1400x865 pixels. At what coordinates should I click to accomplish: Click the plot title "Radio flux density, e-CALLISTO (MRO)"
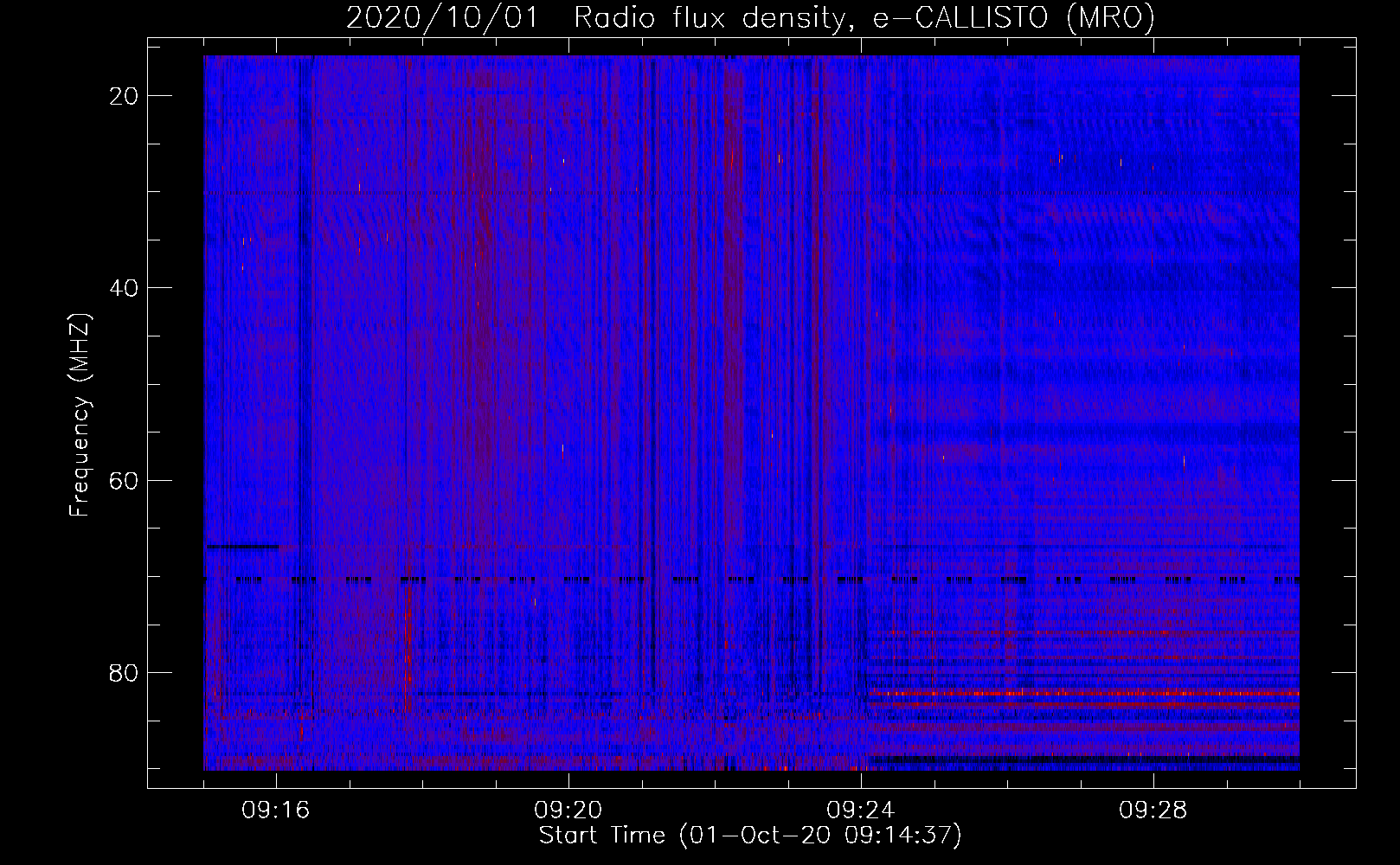click(864, 18)
